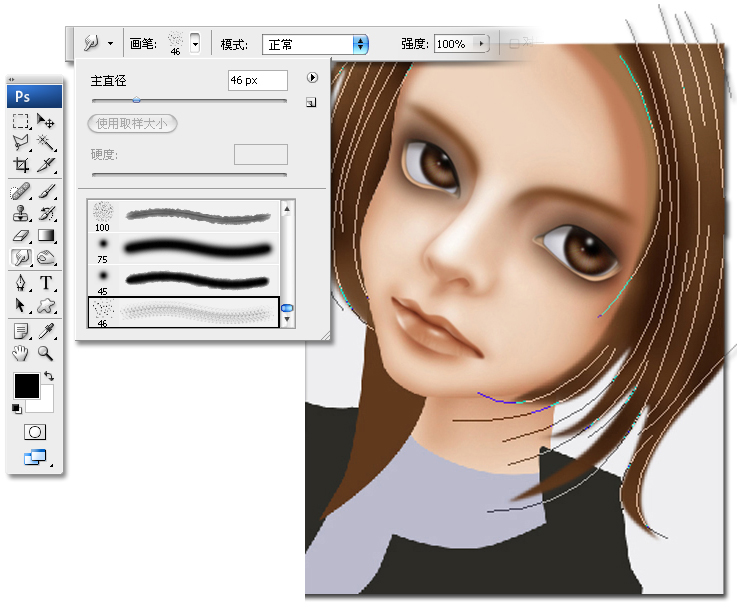Click the 使用取样大小 button

coord(132,124)
